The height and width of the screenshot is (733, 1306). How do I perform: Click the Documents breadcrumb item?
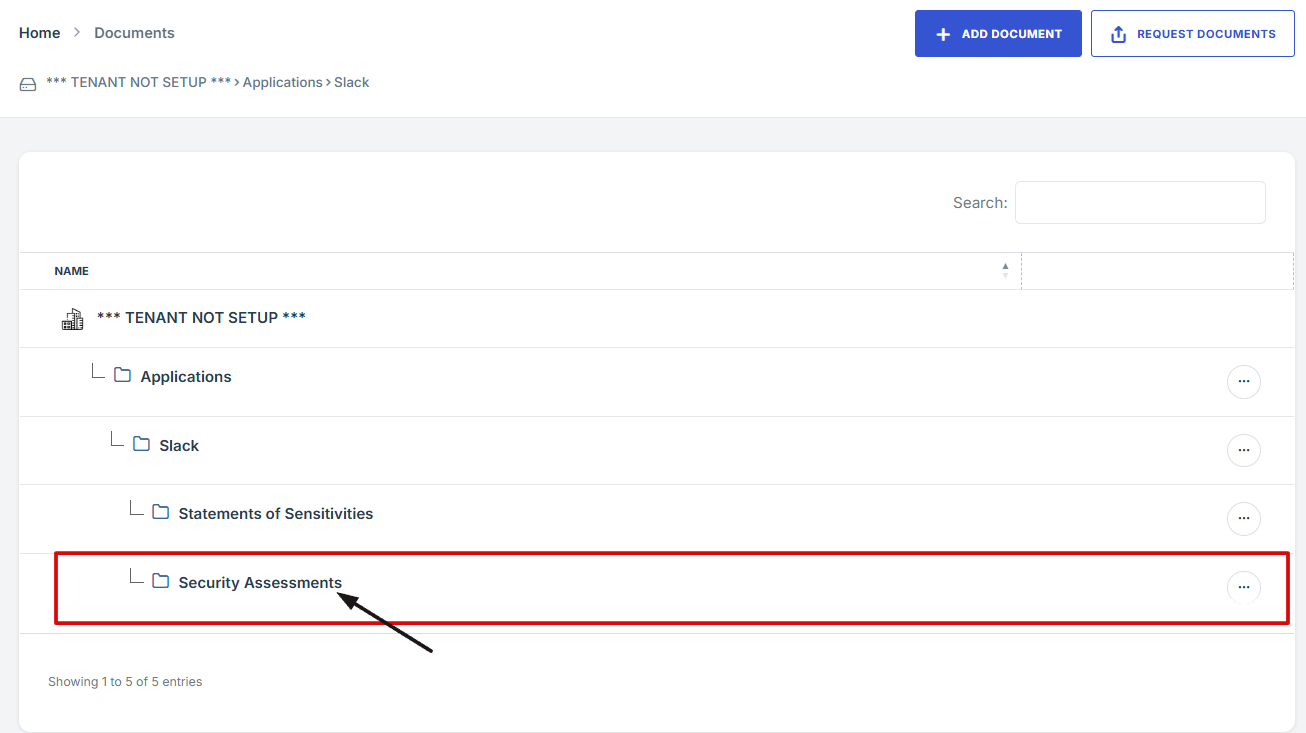(134, 33)
